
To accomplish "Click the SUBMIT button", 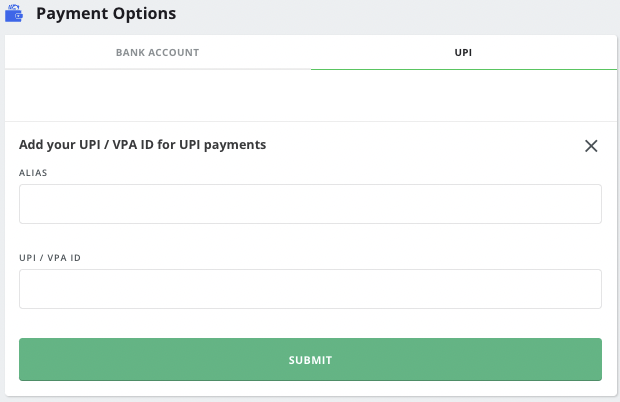I will click(310, 359).
